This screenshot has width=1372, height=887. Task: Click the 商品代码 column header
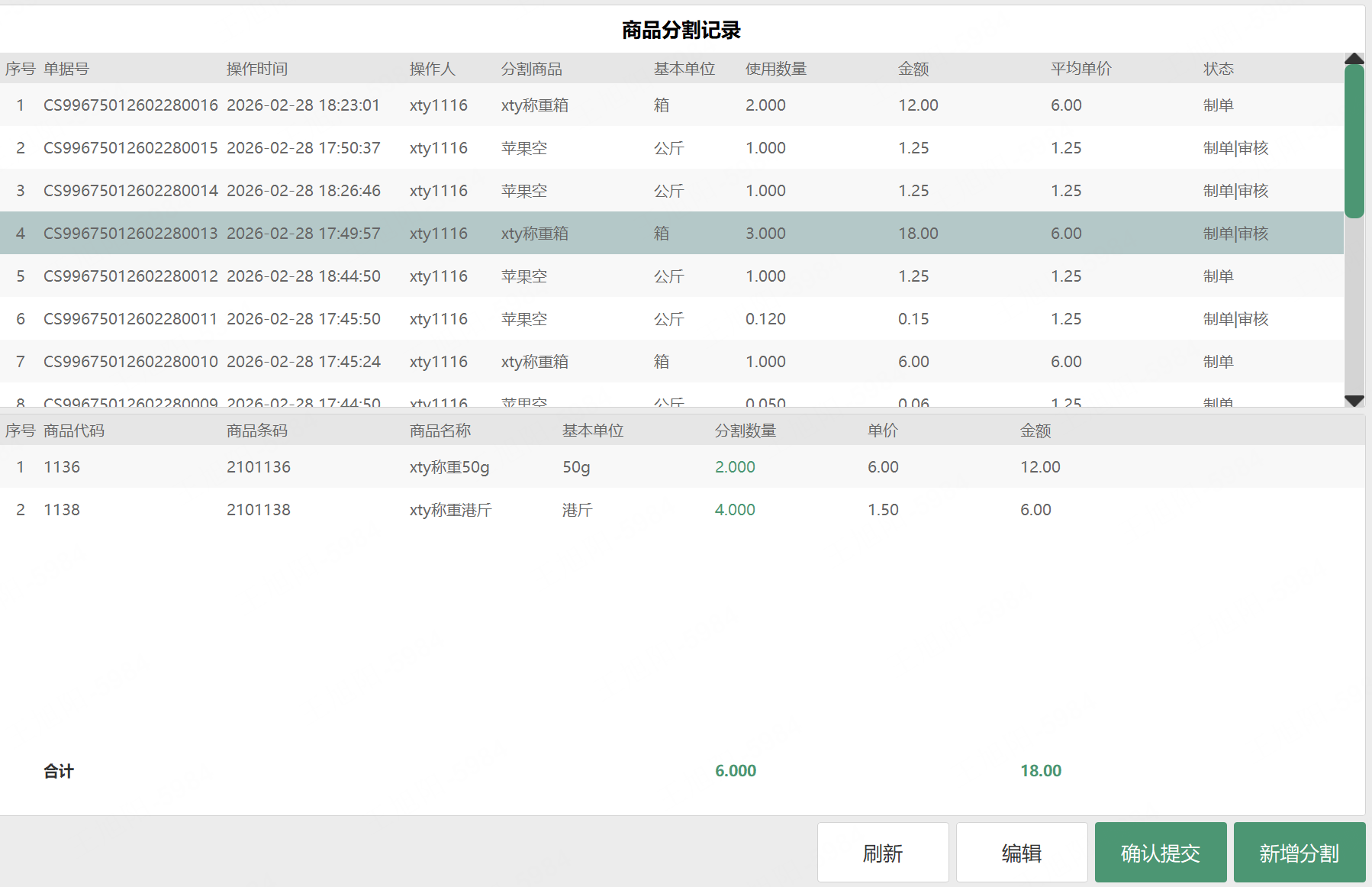pos(74,431)
